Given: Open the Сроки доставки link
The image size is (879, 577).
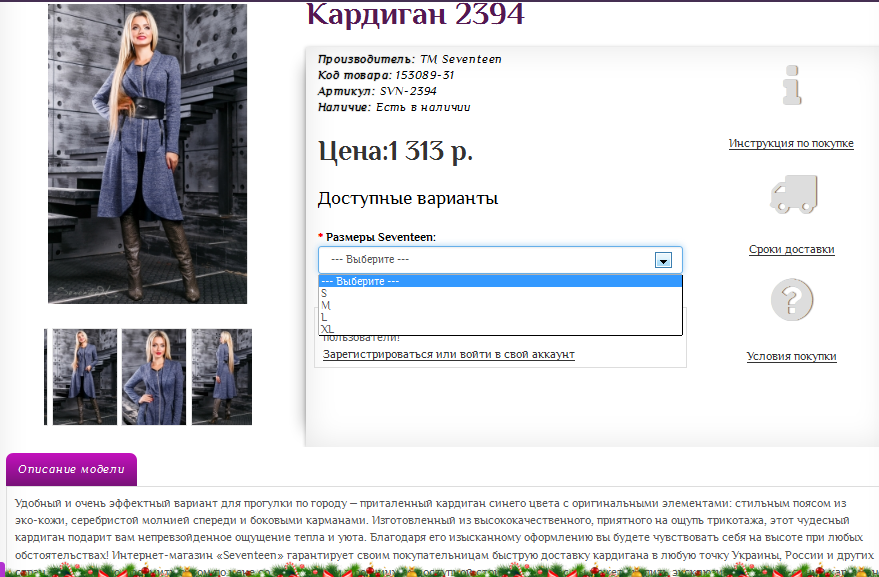Looking at the screenshot, I should tap(792, 250).
